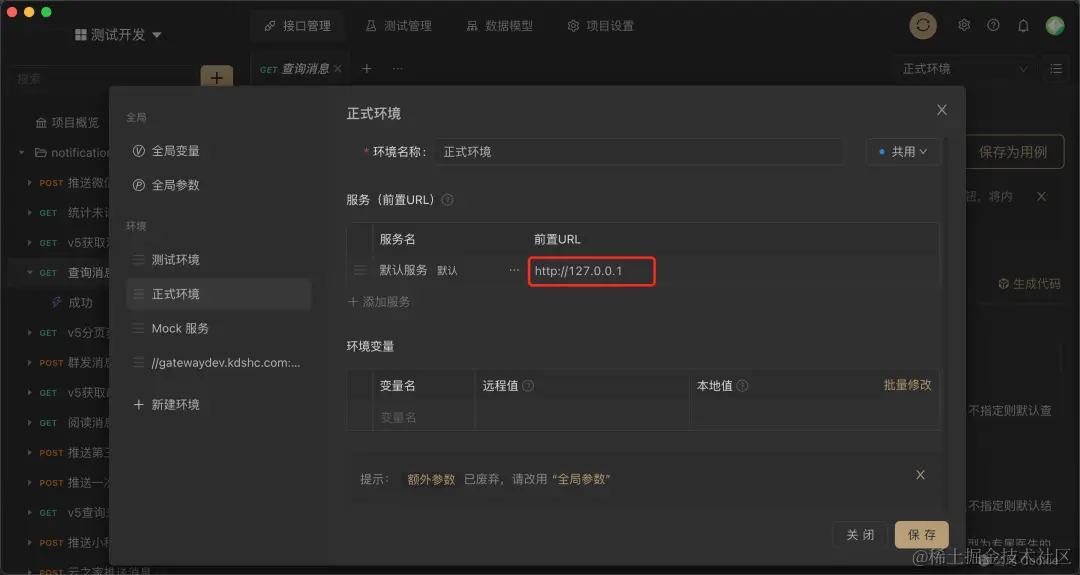Click the 变量名 input field
1080x575 pixels.
pos(423,417)
